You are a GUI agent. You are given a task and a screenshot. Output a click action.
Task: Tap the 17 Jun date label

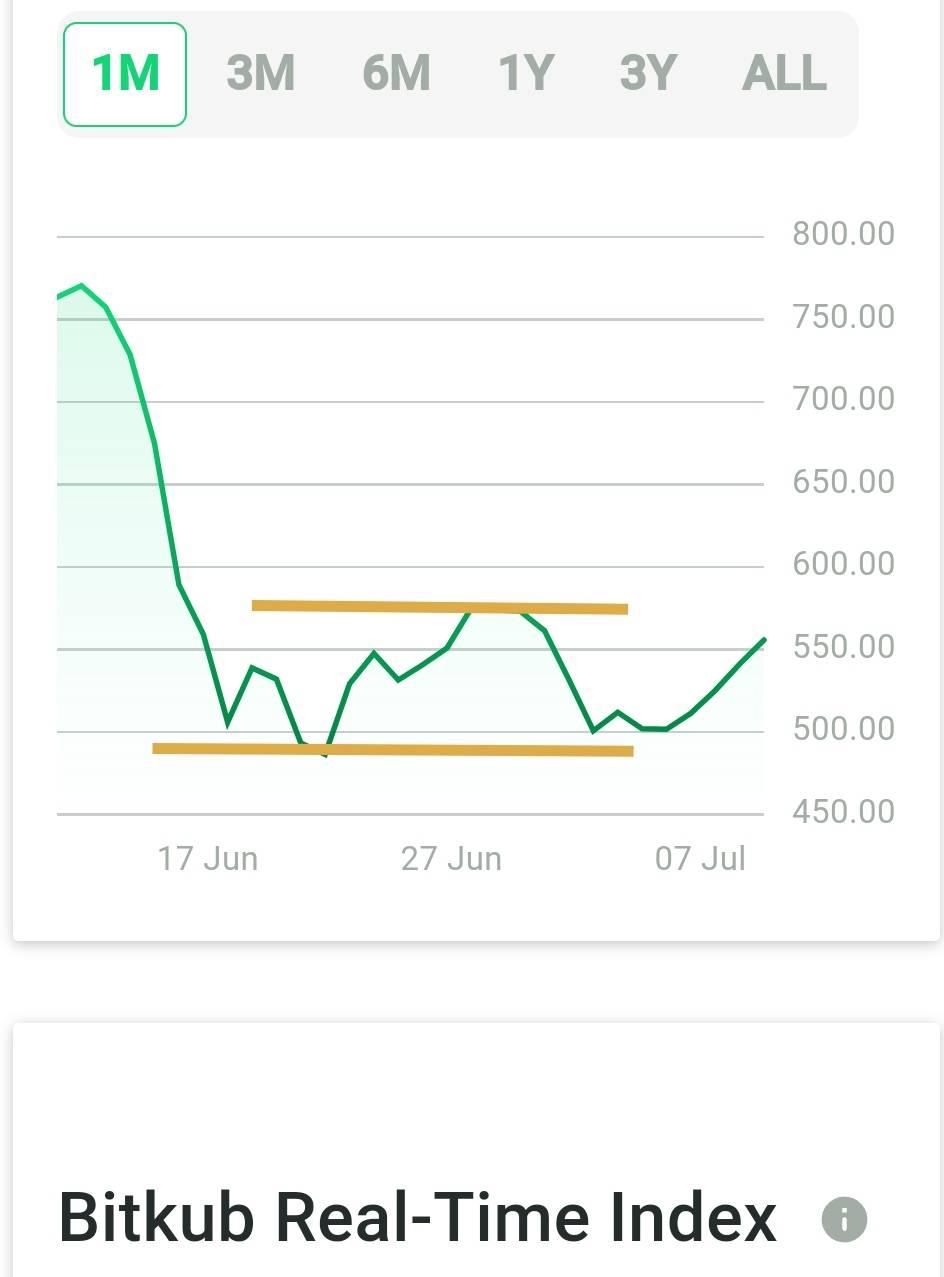[207, 858]
